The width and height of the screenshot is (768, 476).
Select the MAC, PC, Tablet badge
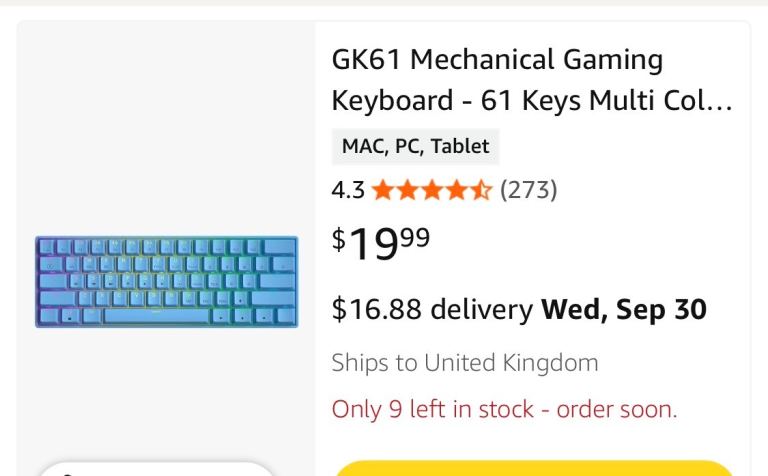point(415,146)
